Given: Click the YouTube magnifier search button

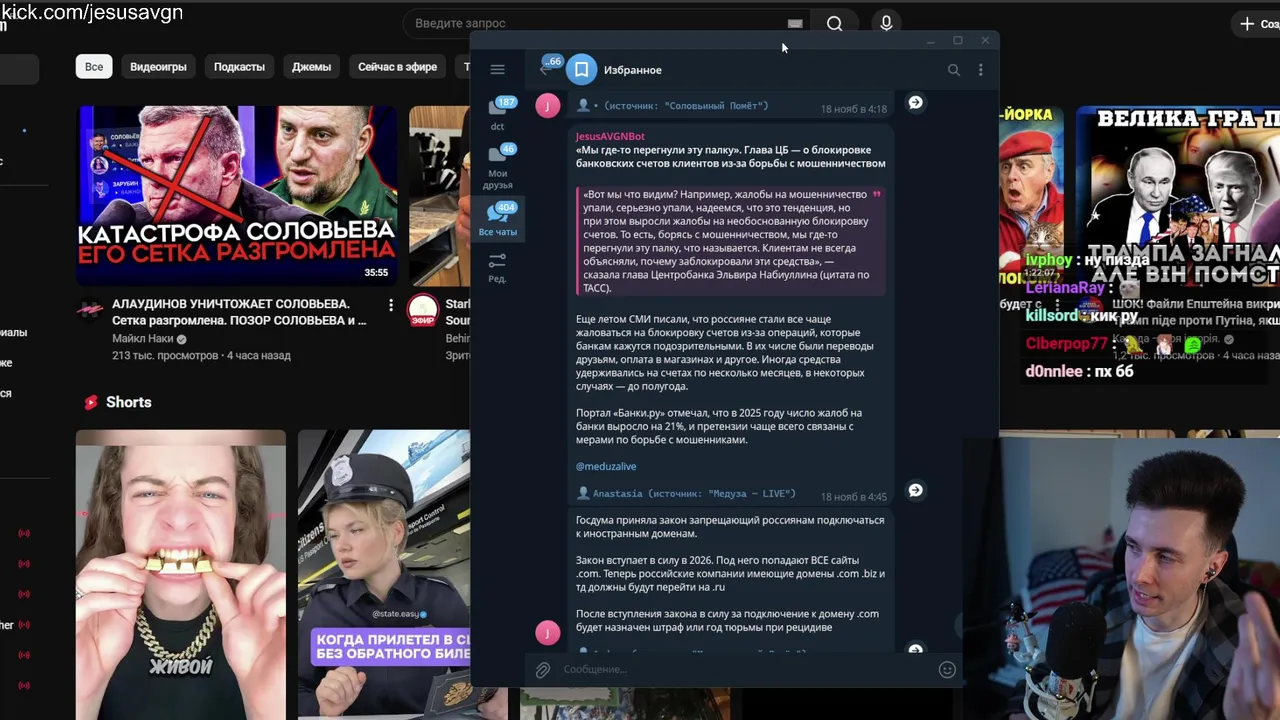Looking at the screenshot, I should coord(835,23).
